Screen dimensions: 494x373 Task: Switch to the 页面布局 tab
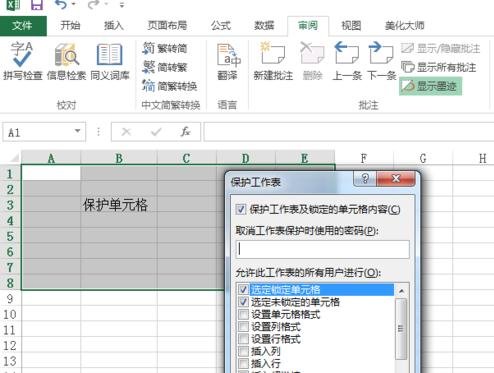tap(167, 25)
